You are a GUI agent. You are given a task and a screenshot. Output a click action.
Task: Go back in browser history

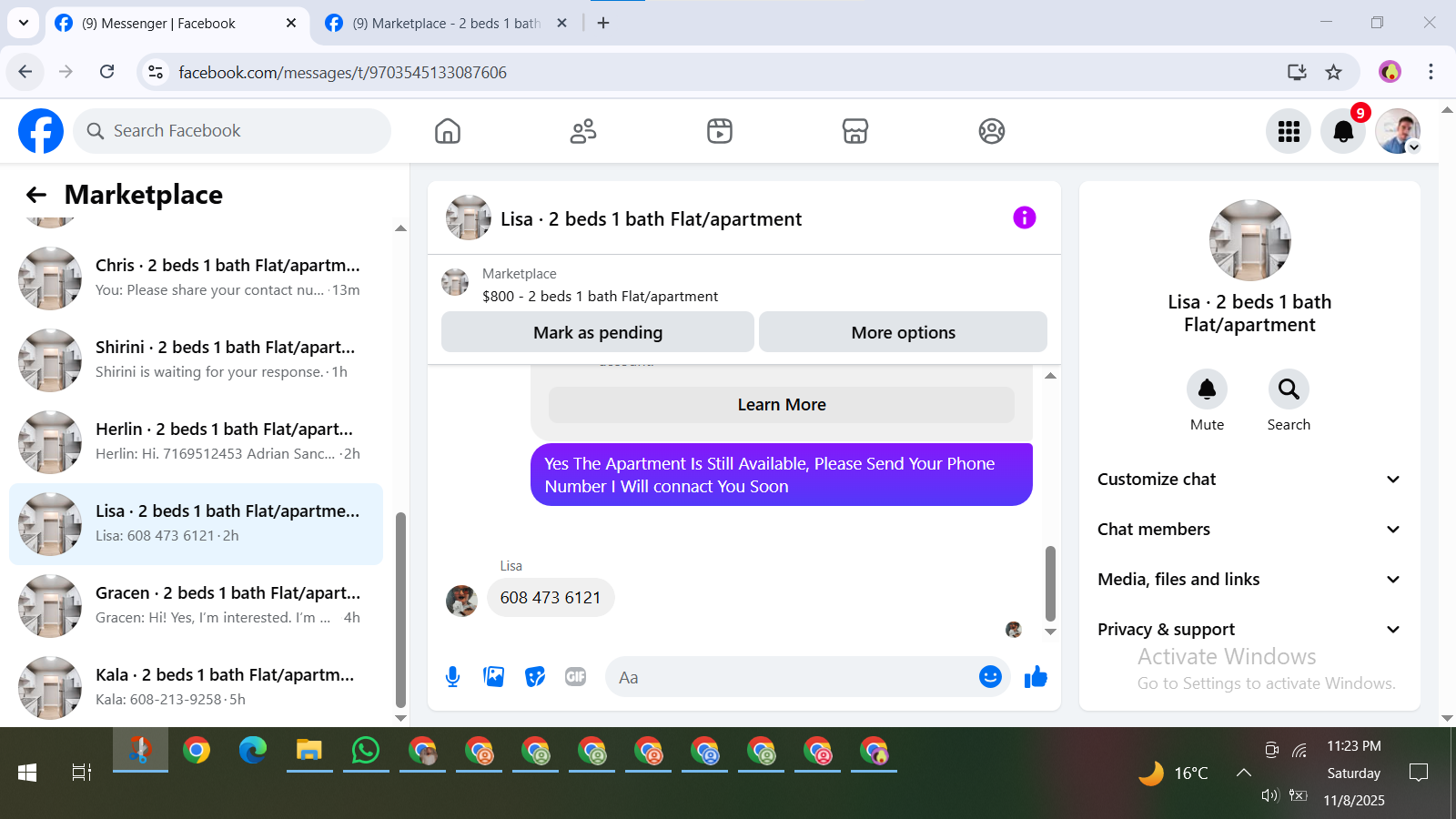click(x=25, y=72)
